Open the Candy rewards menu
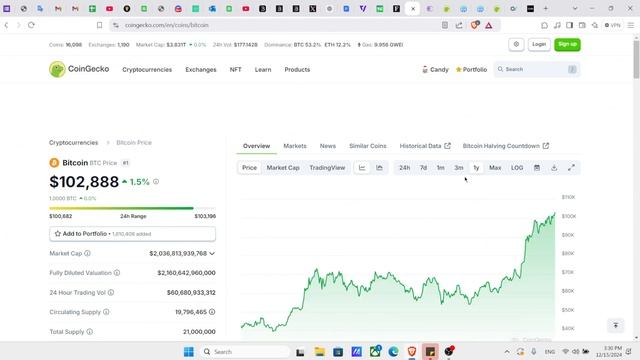The height and width of the screenshot is (360, 640). tap(435, 70)
